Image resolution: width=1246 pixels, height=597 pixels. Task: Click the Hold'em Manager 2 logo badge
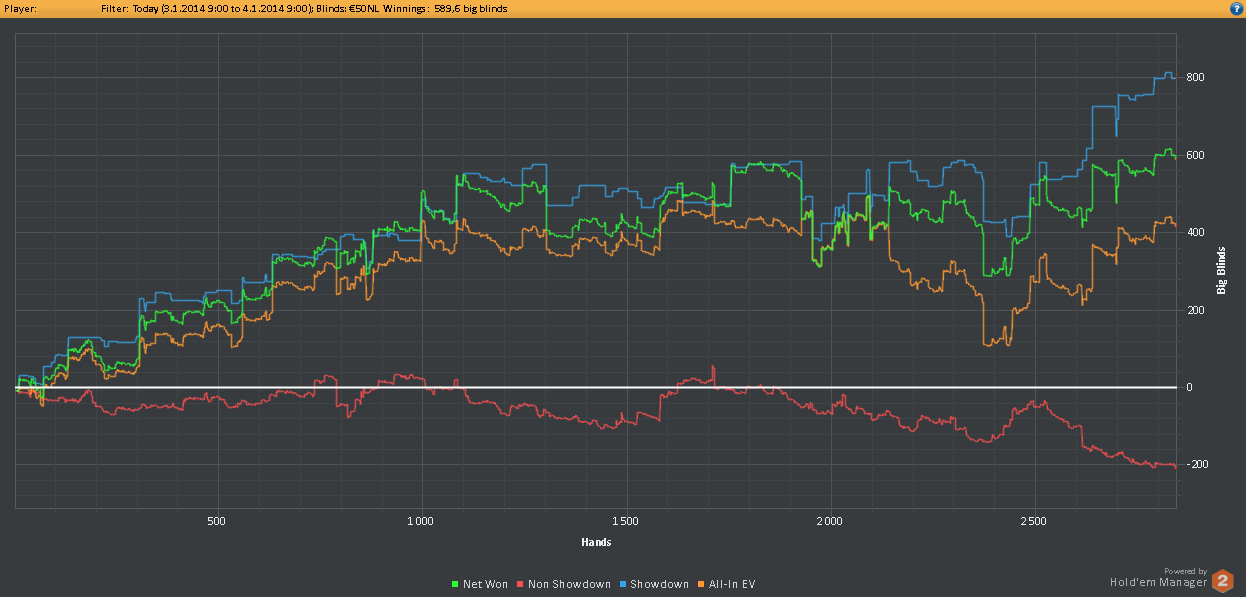click(1222, 581)
